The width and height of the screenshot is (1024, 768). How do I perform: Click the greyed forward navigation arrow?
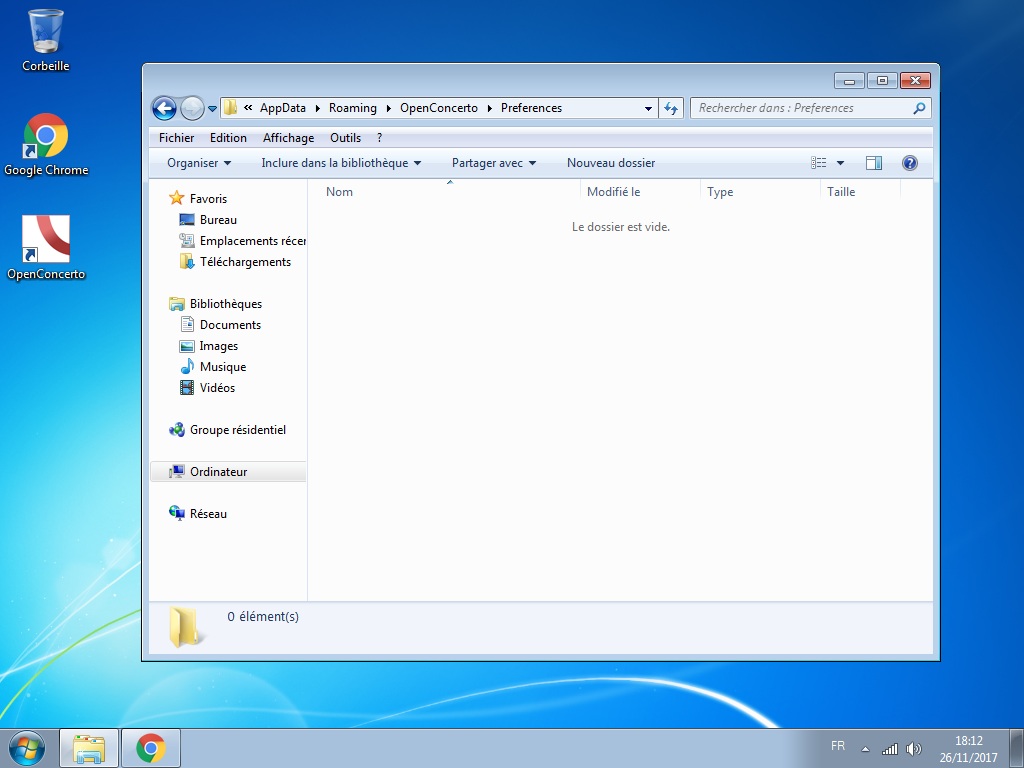click(192, 108)
